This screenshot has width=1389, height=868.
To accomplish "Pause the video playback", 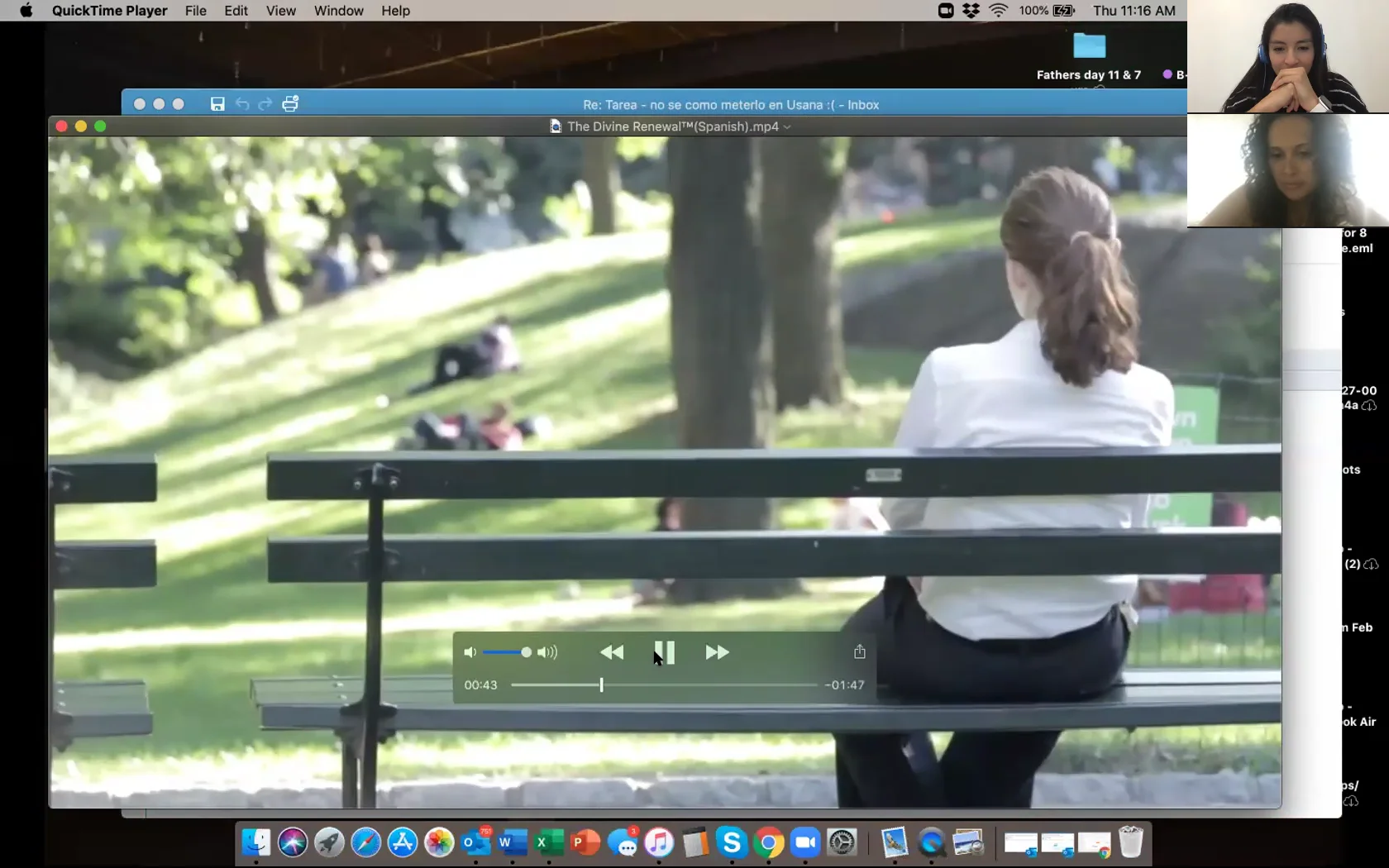I will pyautogui.click(x=665, y=652).
